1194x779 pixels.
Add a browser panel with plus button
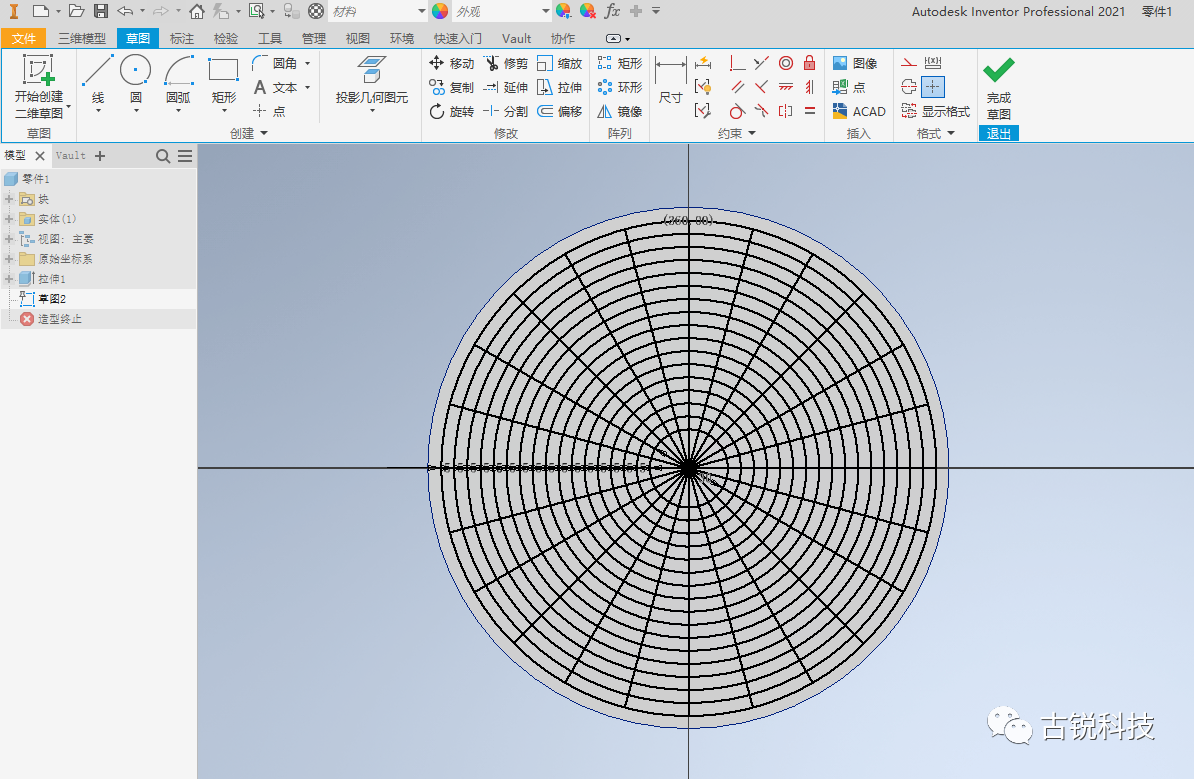point(100,156)
